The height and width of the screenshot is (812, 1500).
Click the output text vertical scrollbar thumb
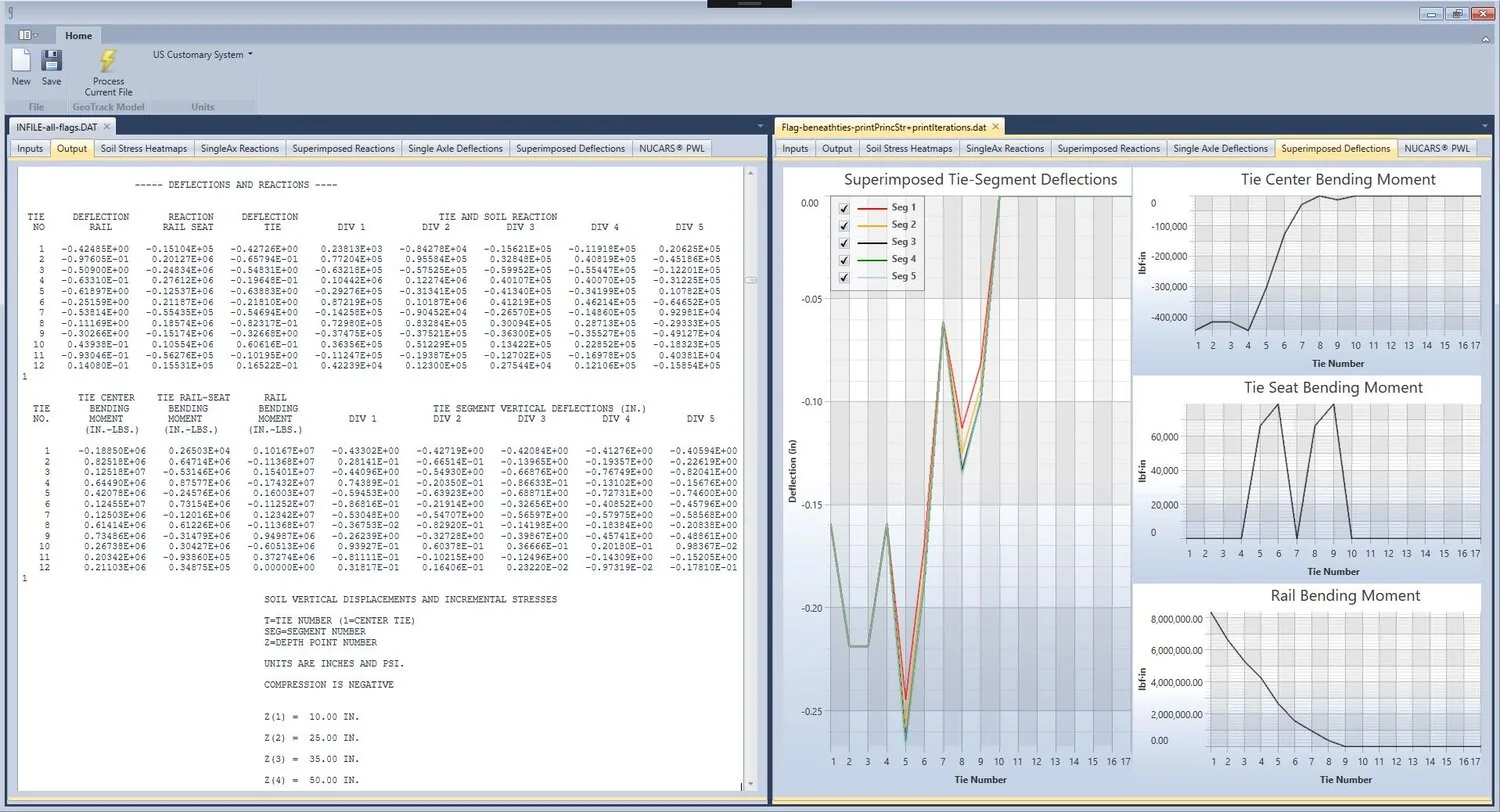[750, 279]
